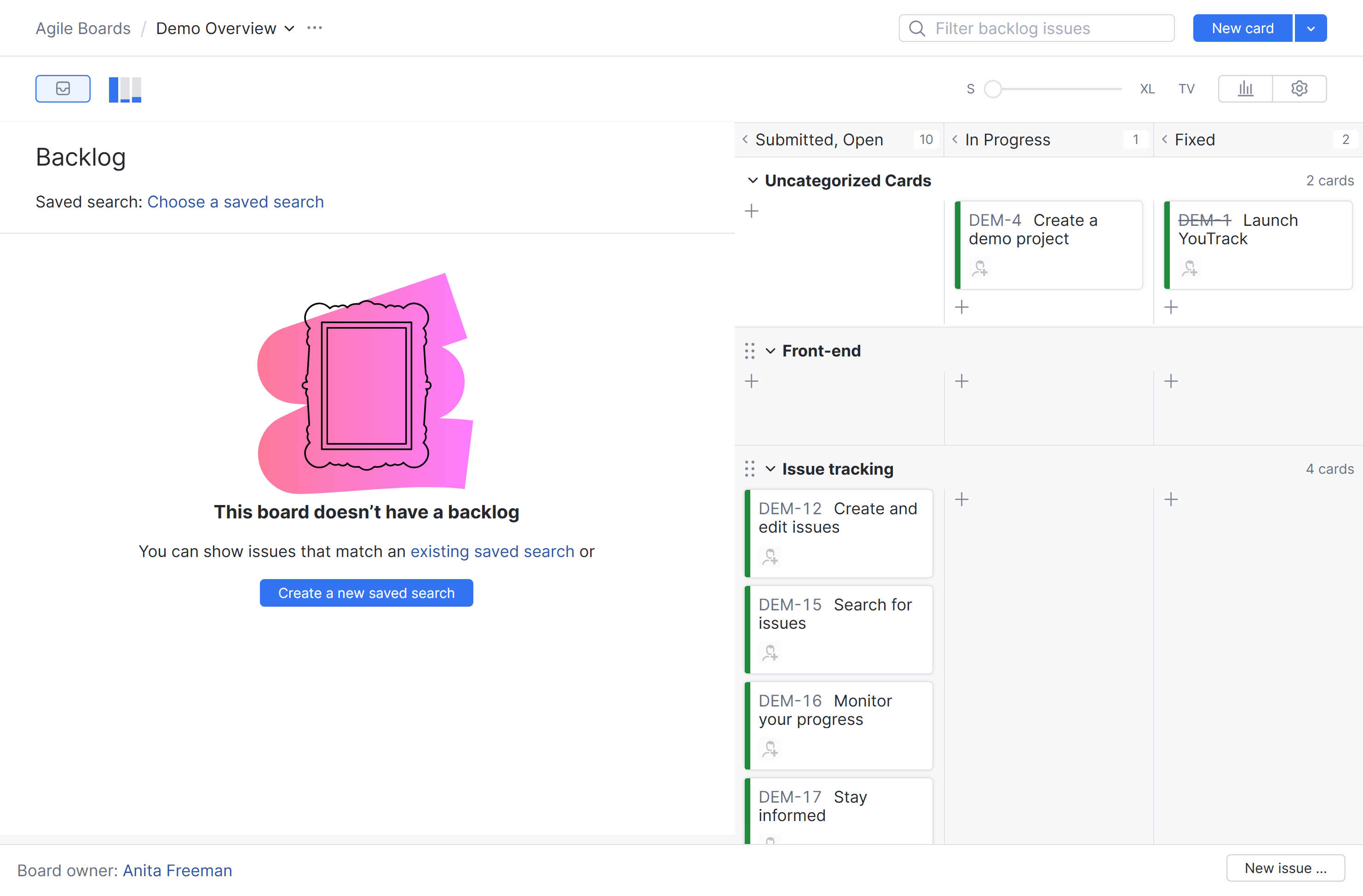
Task: Collapse the Issue tracking swimlane
Action: point(770,470)
